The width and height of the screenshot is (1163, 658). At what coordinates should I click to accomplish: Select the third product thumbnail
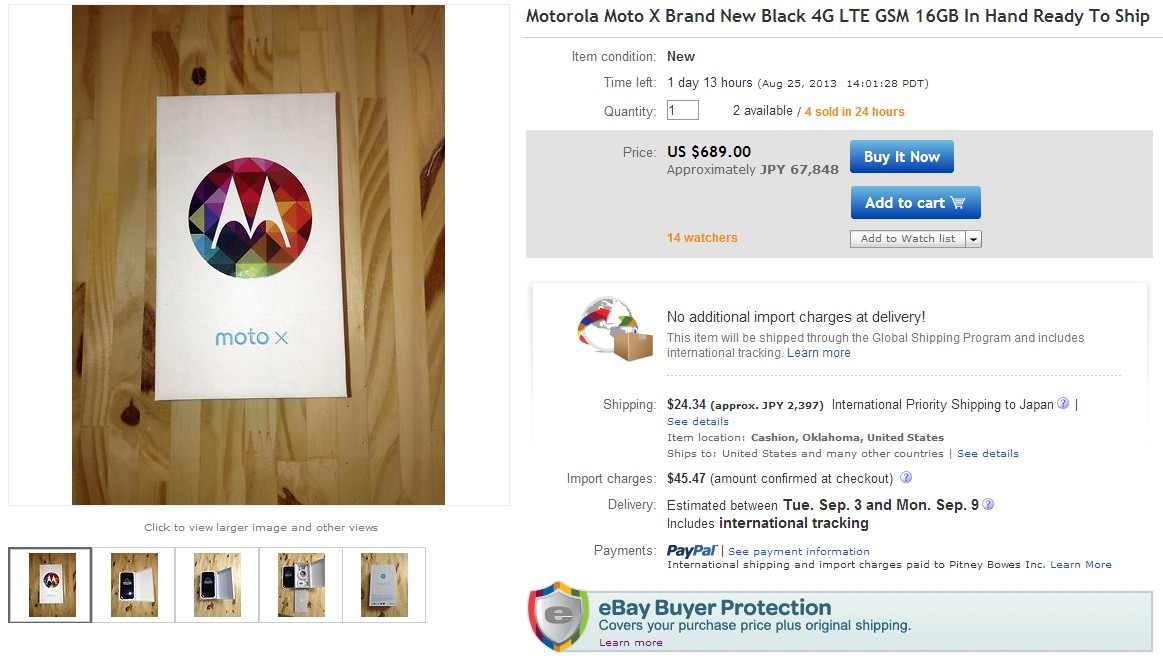pyautogui.click(x=217, y=584)
